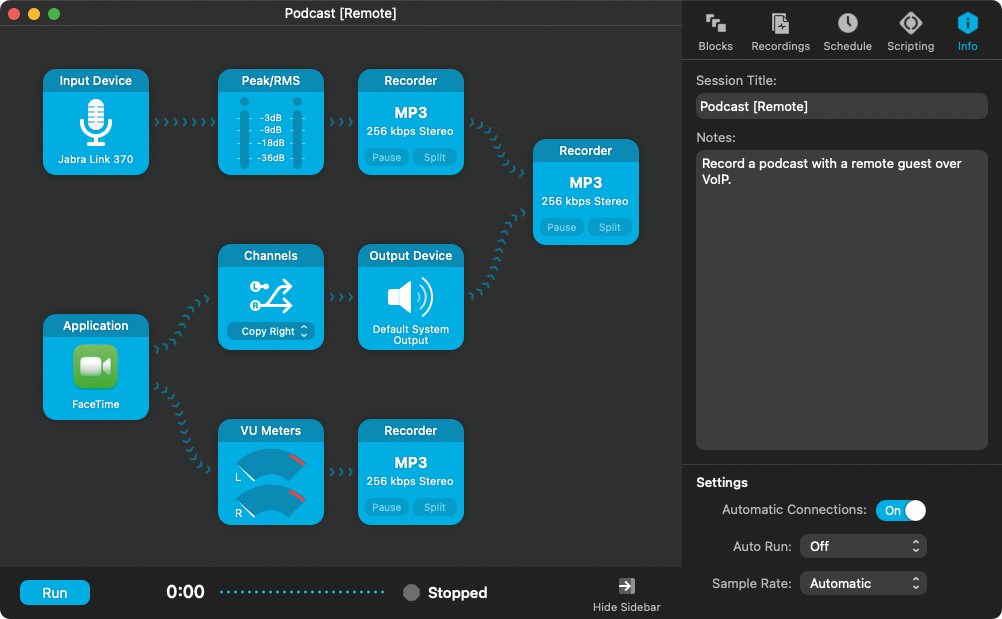Click the channel routing icon in Channels block
The image size is (1002, 619).
point(271,296)
